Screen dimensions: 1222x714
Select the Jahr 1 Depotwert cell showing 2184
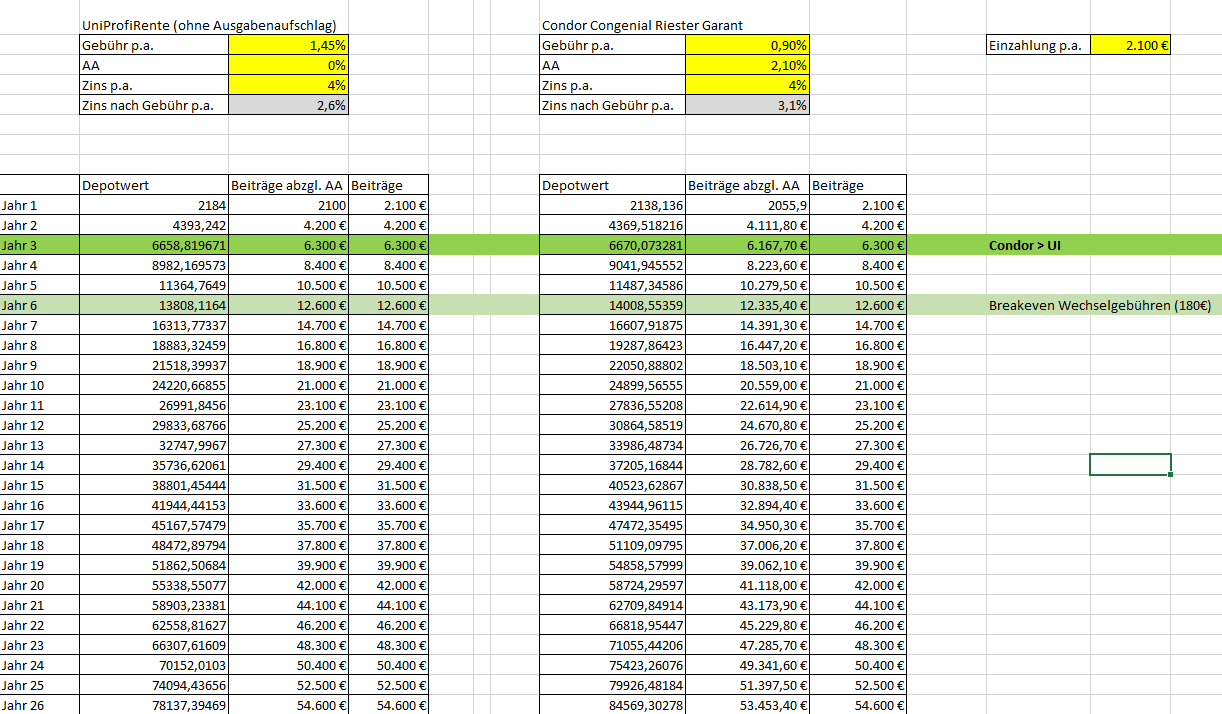click(154, 205)
